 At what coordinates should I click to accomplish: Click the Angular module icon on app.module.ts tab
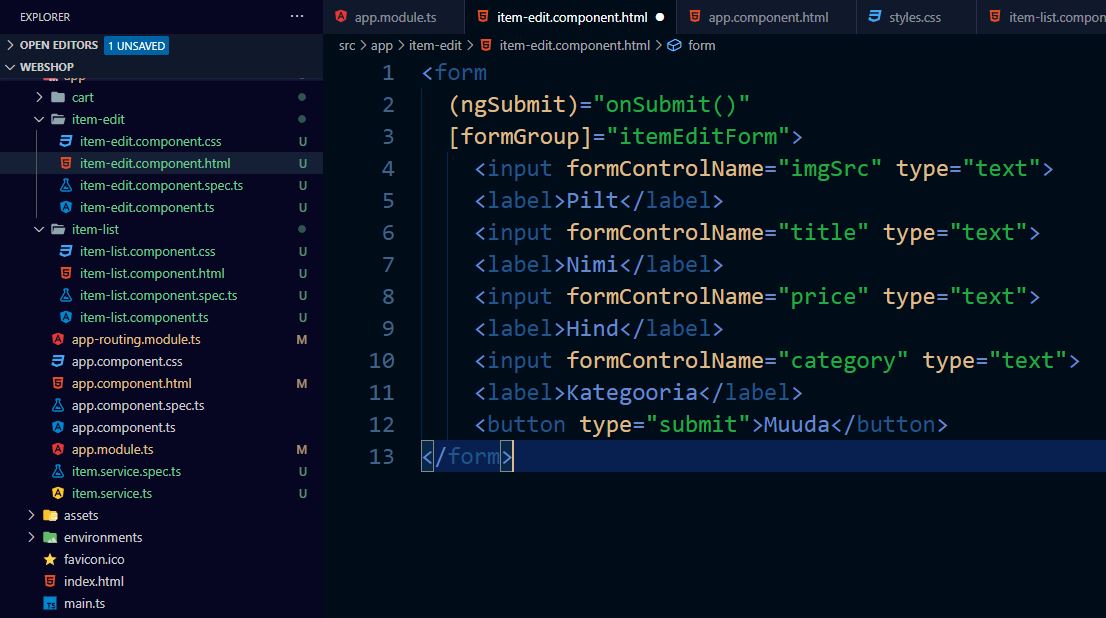(x=340, y=16)
